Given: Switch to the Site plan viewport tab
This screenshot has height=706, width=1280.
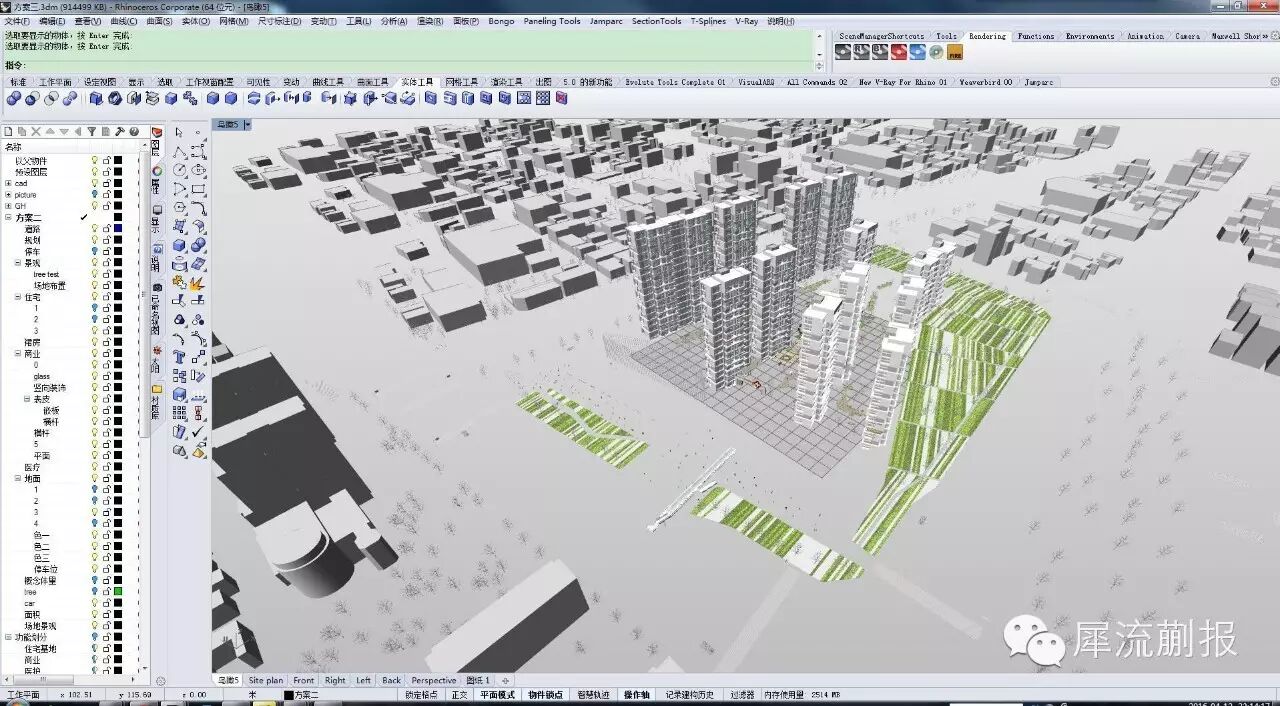Looking at the screenshot, I should [266, 680].
